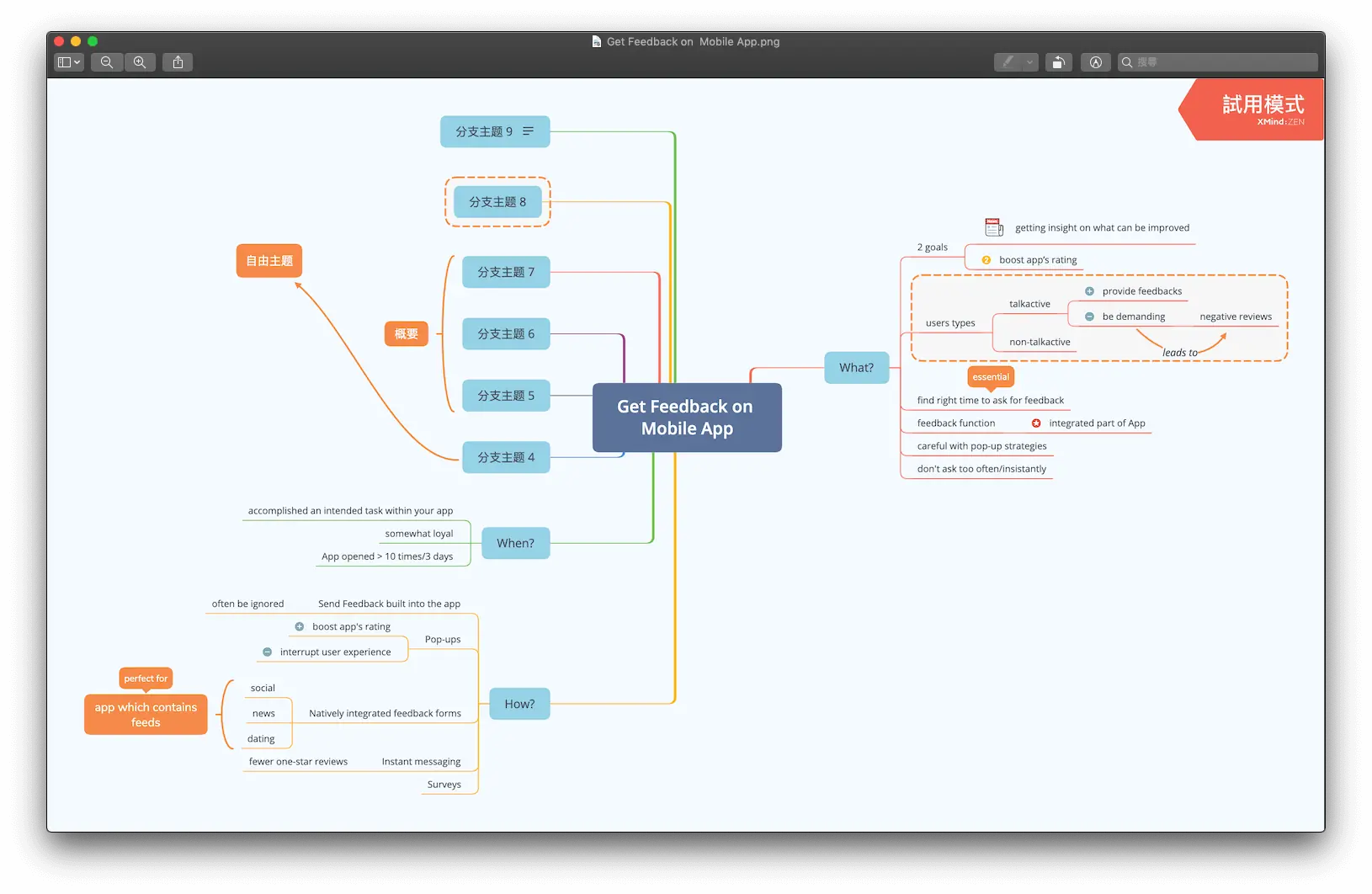This screenshot has width=1372, height=894.
Task: Open the sidebar view options menu
Action: tap(69, 62)
